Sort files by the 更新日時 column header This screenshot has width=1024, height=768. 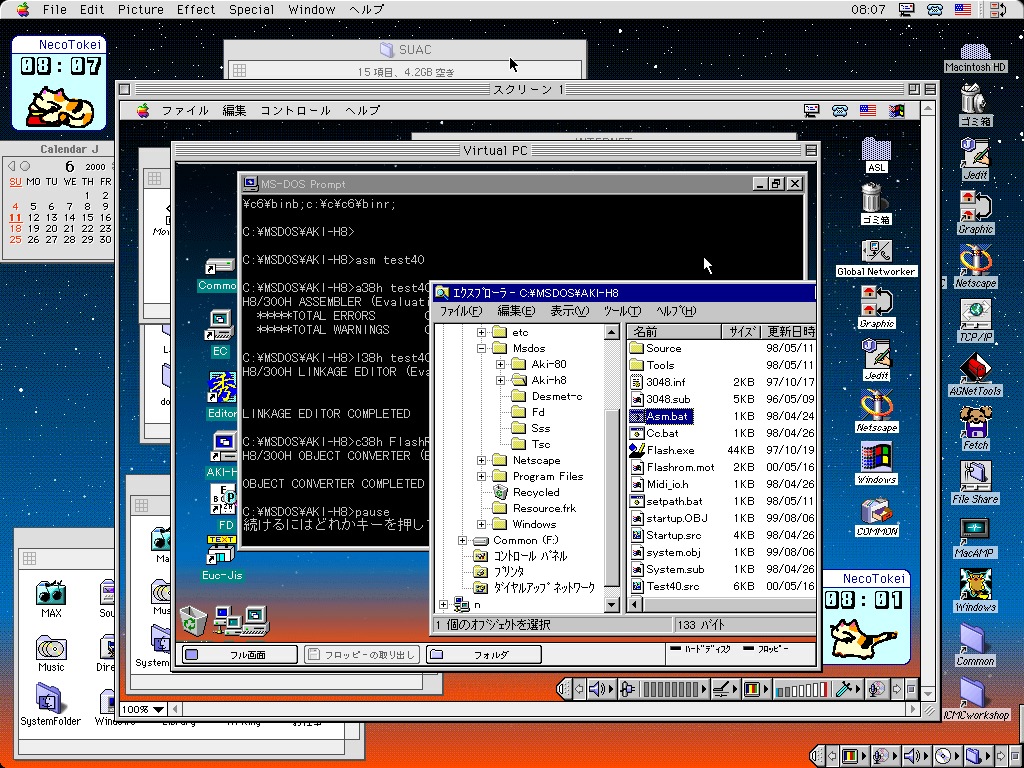coord(788,332)
